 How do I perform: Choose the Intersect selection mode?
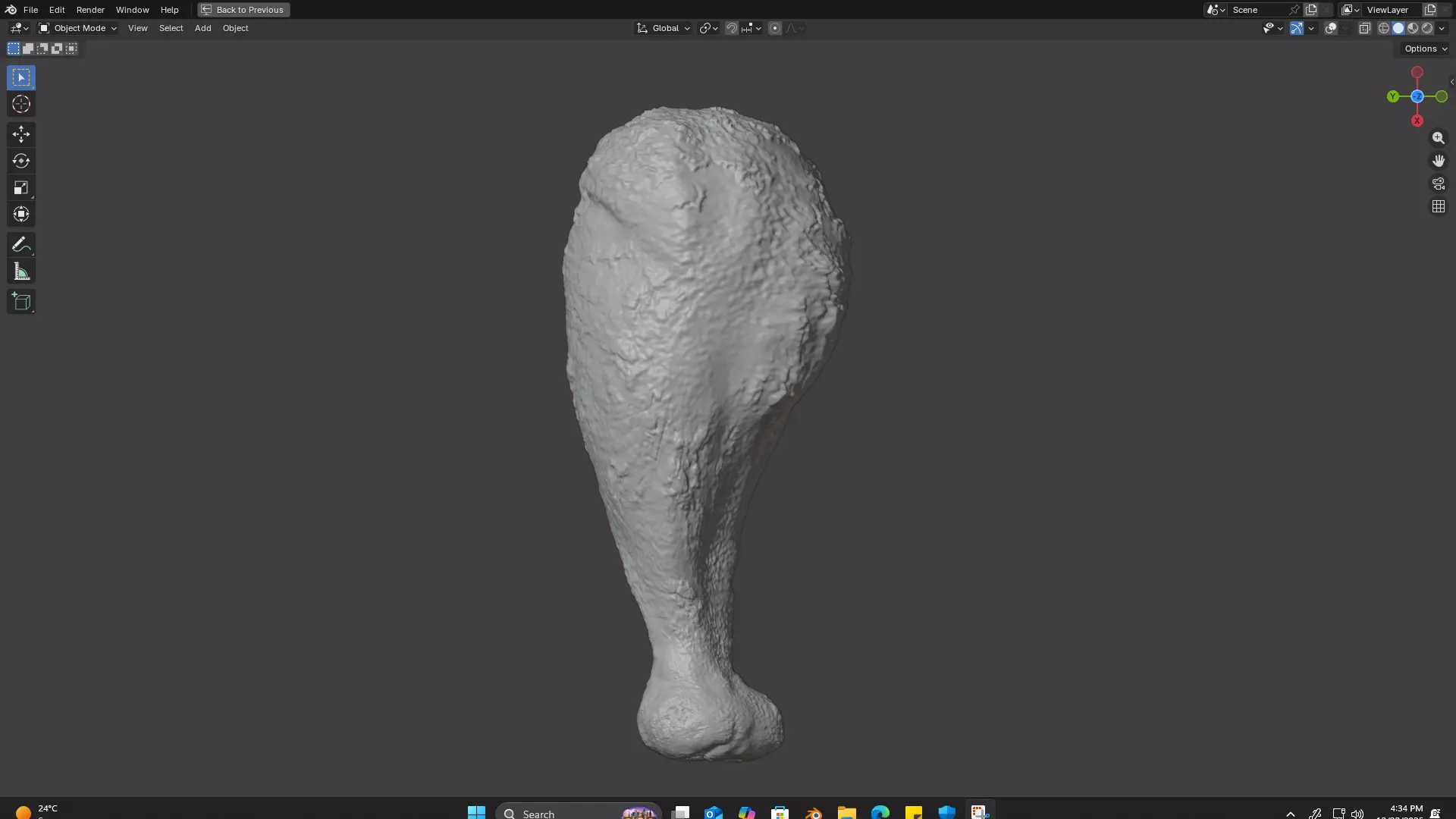pyautogui.click(x=71, y=49)
